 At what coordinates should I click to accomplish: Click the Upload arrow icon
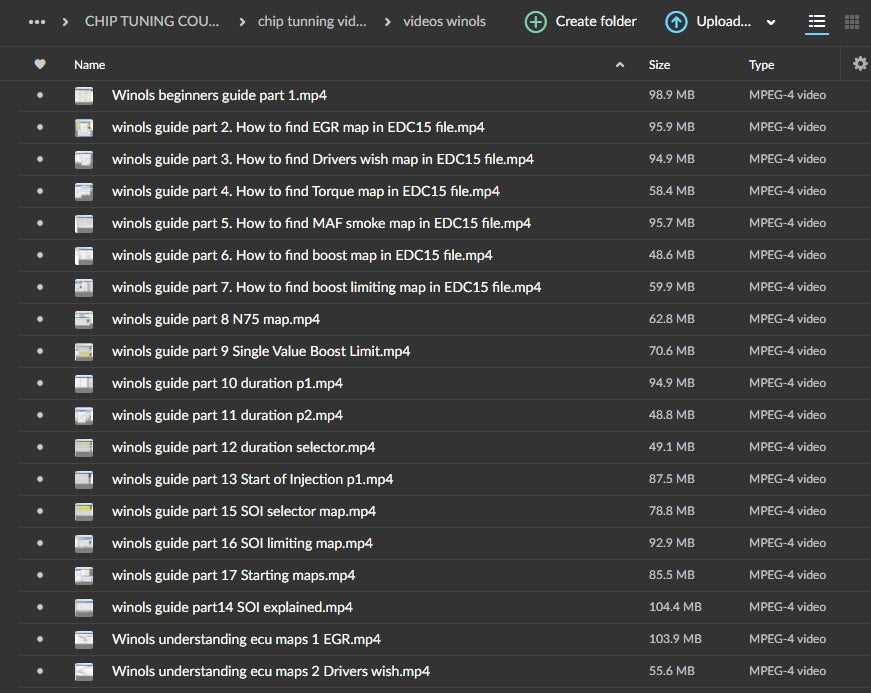pyautogui.click(x=676, y=21)
